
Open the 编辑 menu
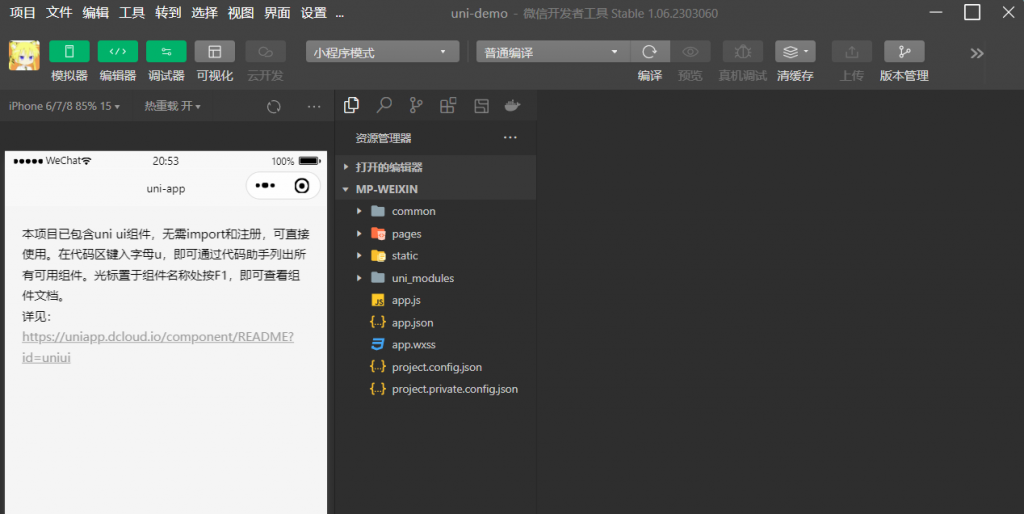[95, 13]
